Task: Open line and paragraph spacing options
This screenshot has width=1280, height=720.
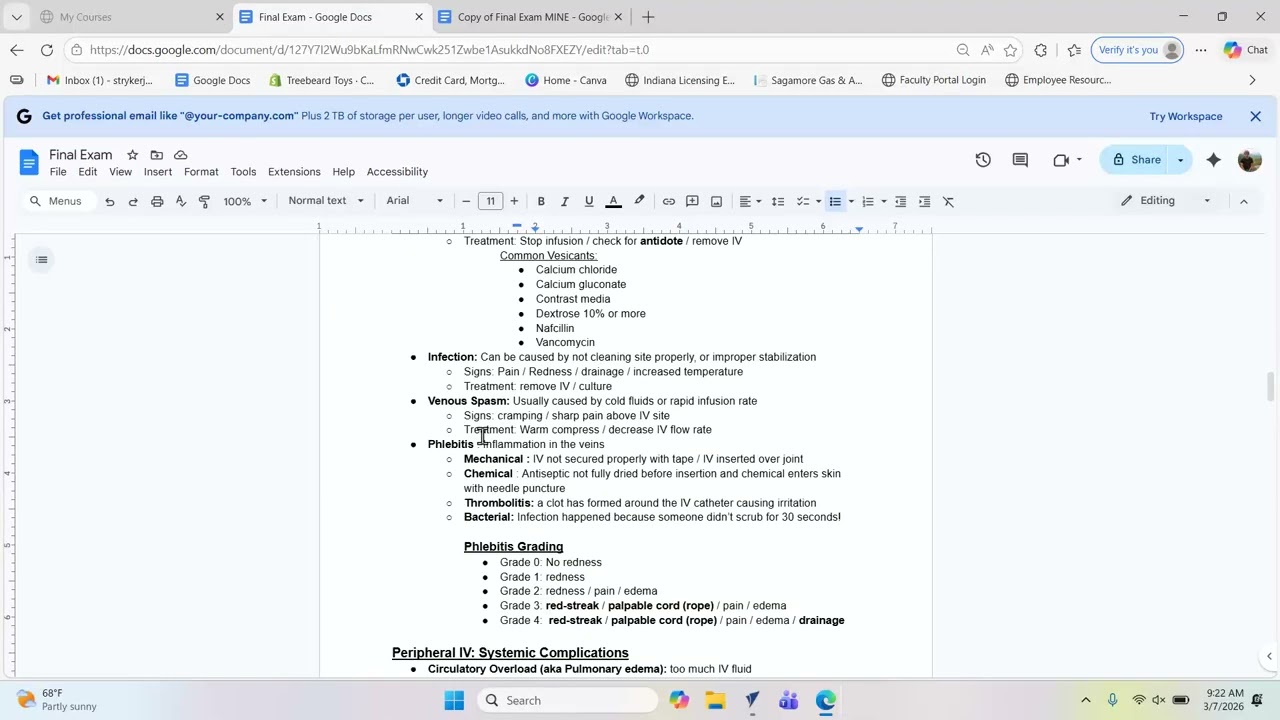Action: click(x=777, y=201)
